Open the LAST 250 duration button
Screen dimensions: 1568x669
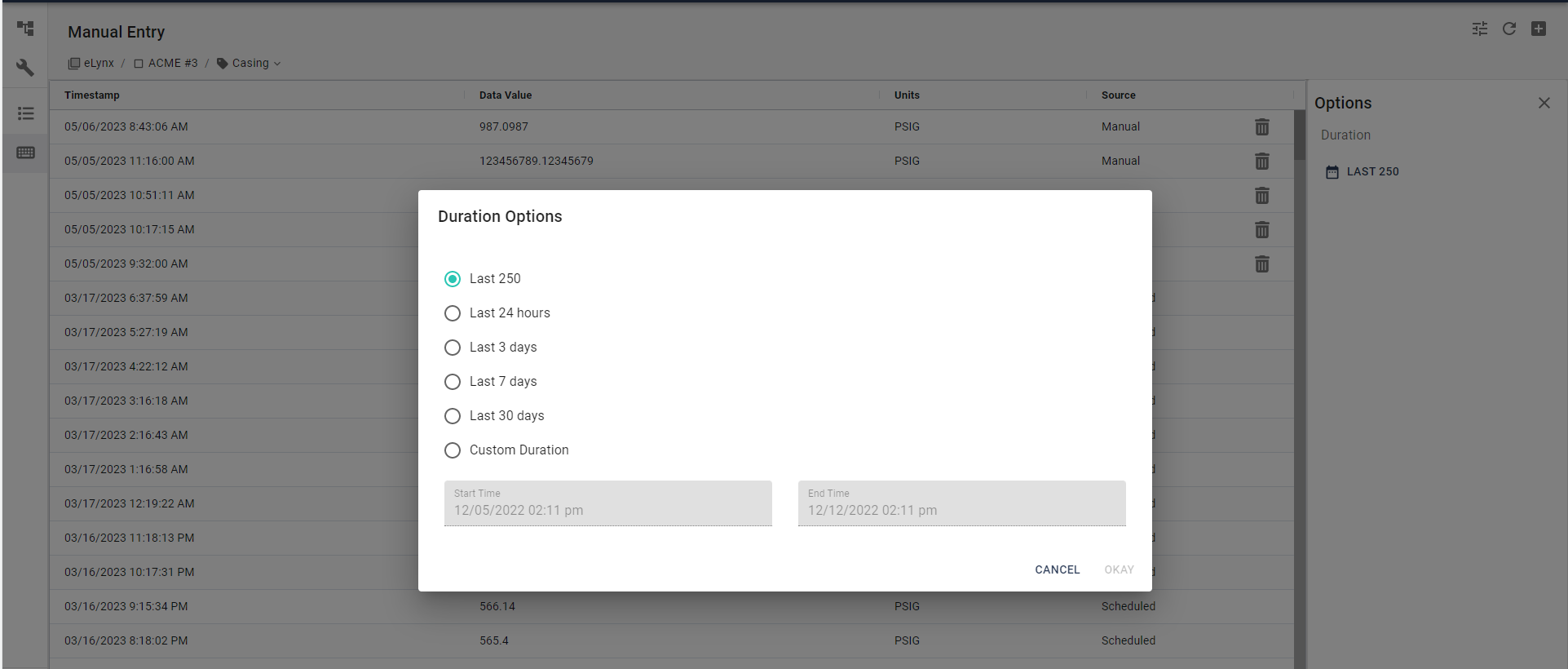pyautogui.click(x=1363, y=171)
